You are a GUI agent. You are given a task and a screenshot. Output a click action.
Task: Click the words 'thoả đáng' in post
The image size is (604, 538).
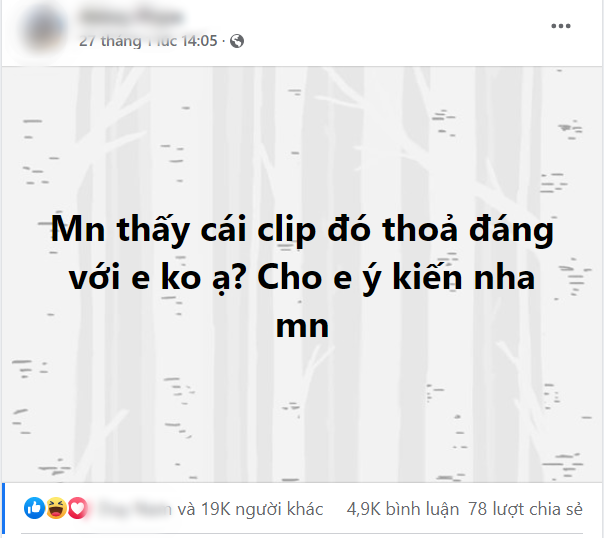(x=468, y=230)
